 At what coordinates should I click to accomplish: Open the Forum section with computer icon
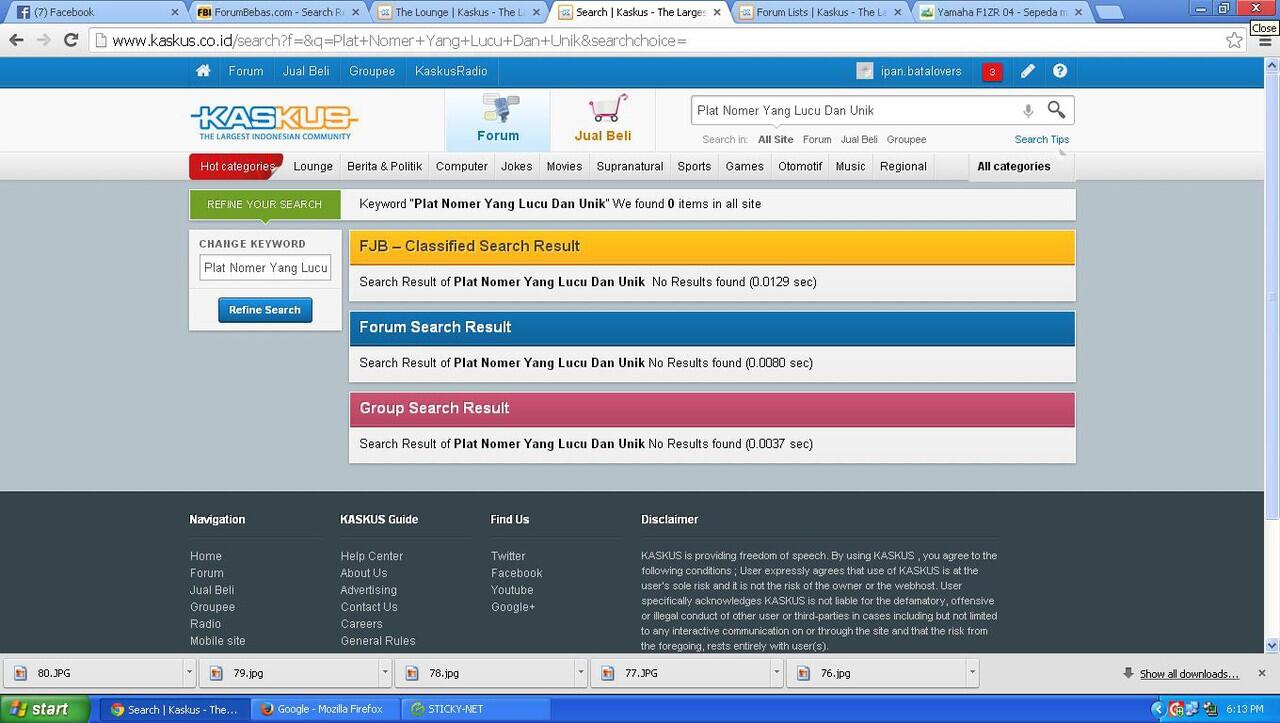pos(498,120)
